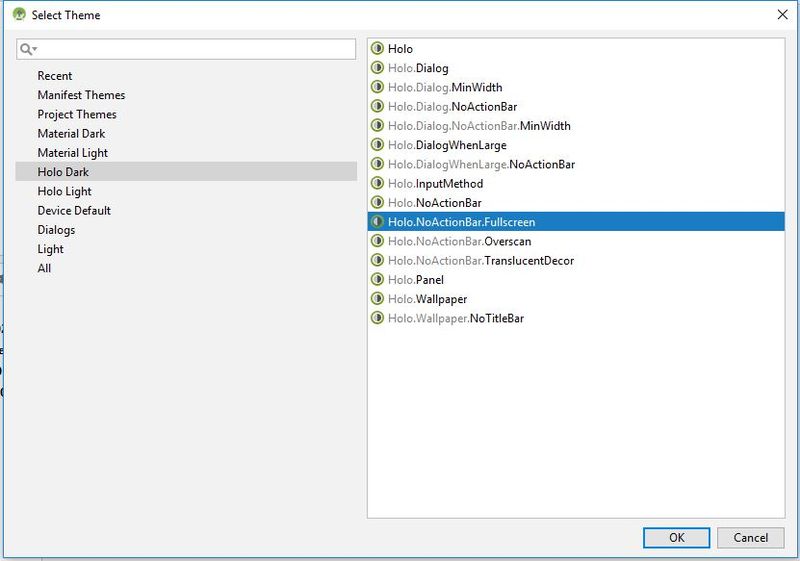Viewport: 800px width, 561px height.
Task: Close the Select Theme dialog
Action: click(x=782, y=14)
